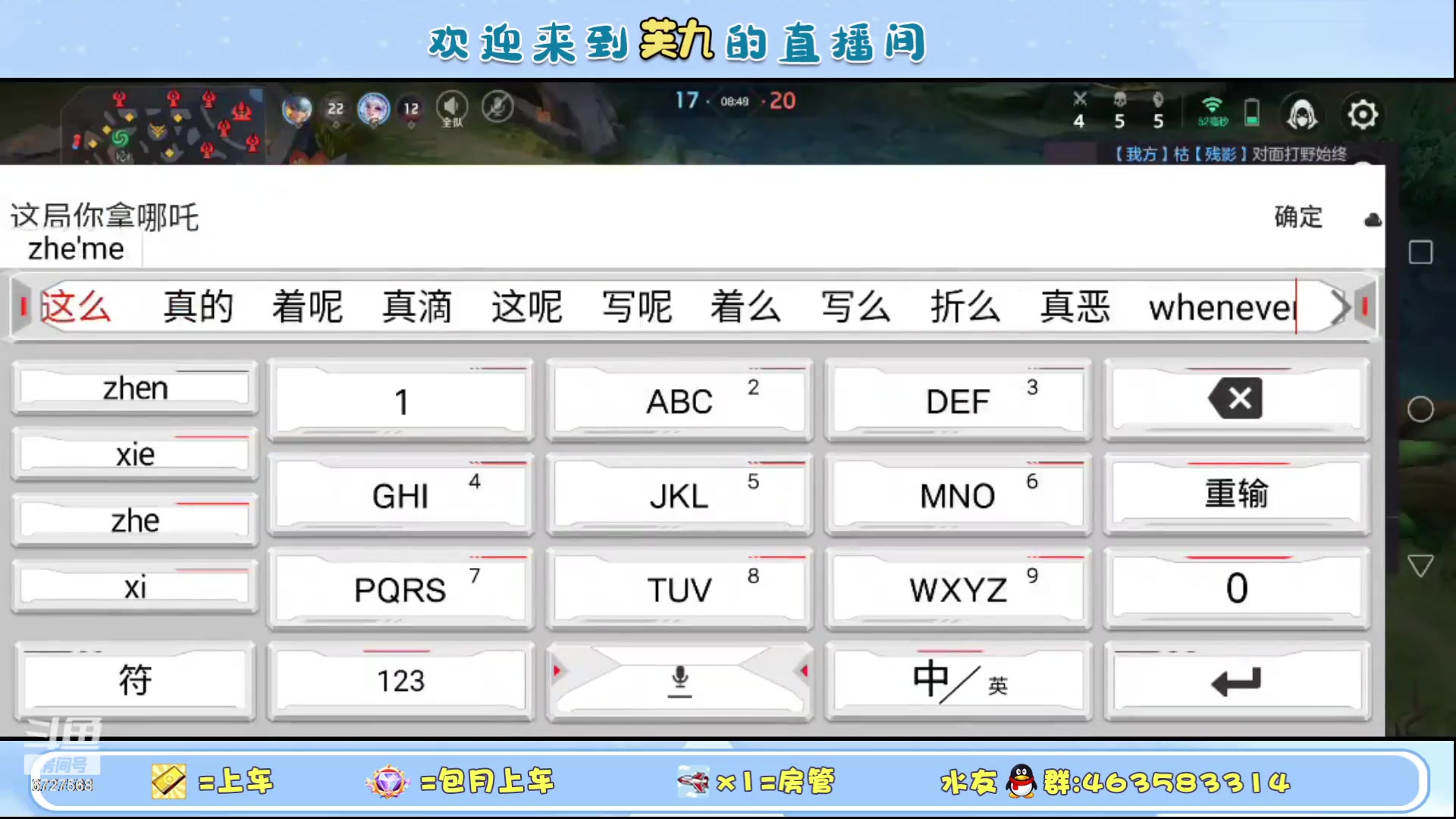The width and height of the screenshot is (1456, 819).
Task: Confirm message with 确定 button
Action: click(x=1298, y=218)
